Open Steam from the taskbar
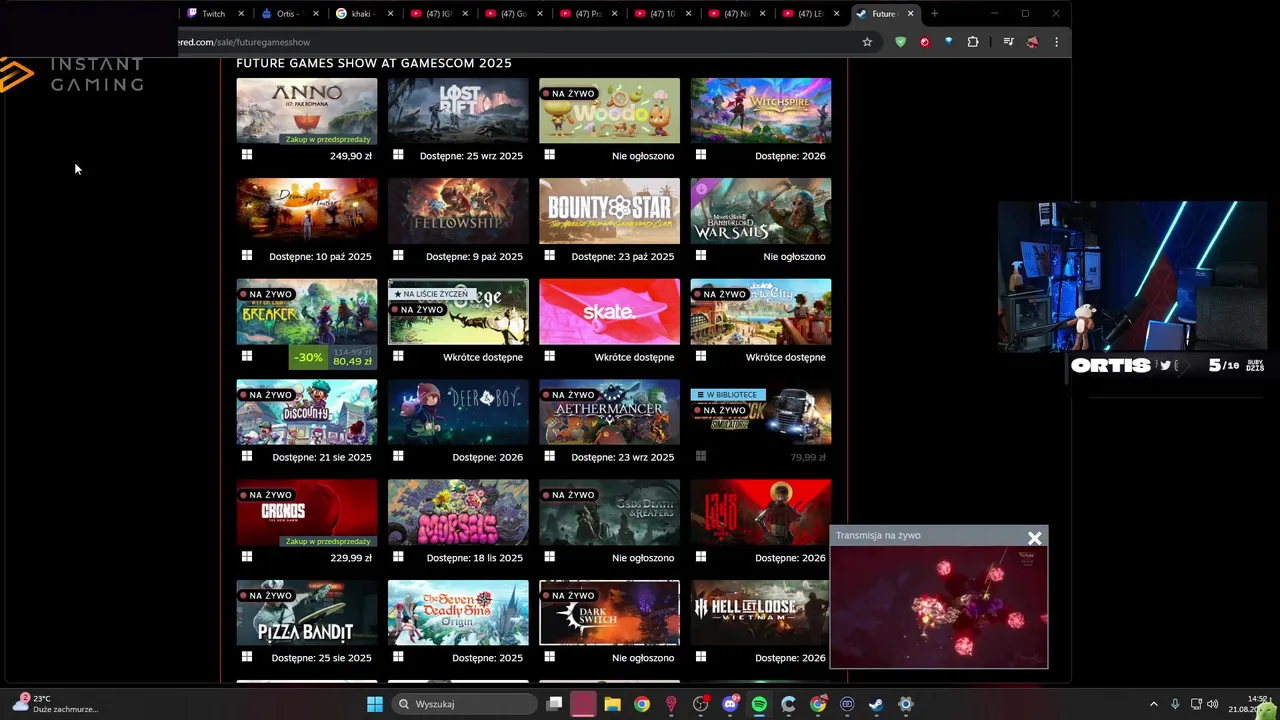 [x=876, y=704]
